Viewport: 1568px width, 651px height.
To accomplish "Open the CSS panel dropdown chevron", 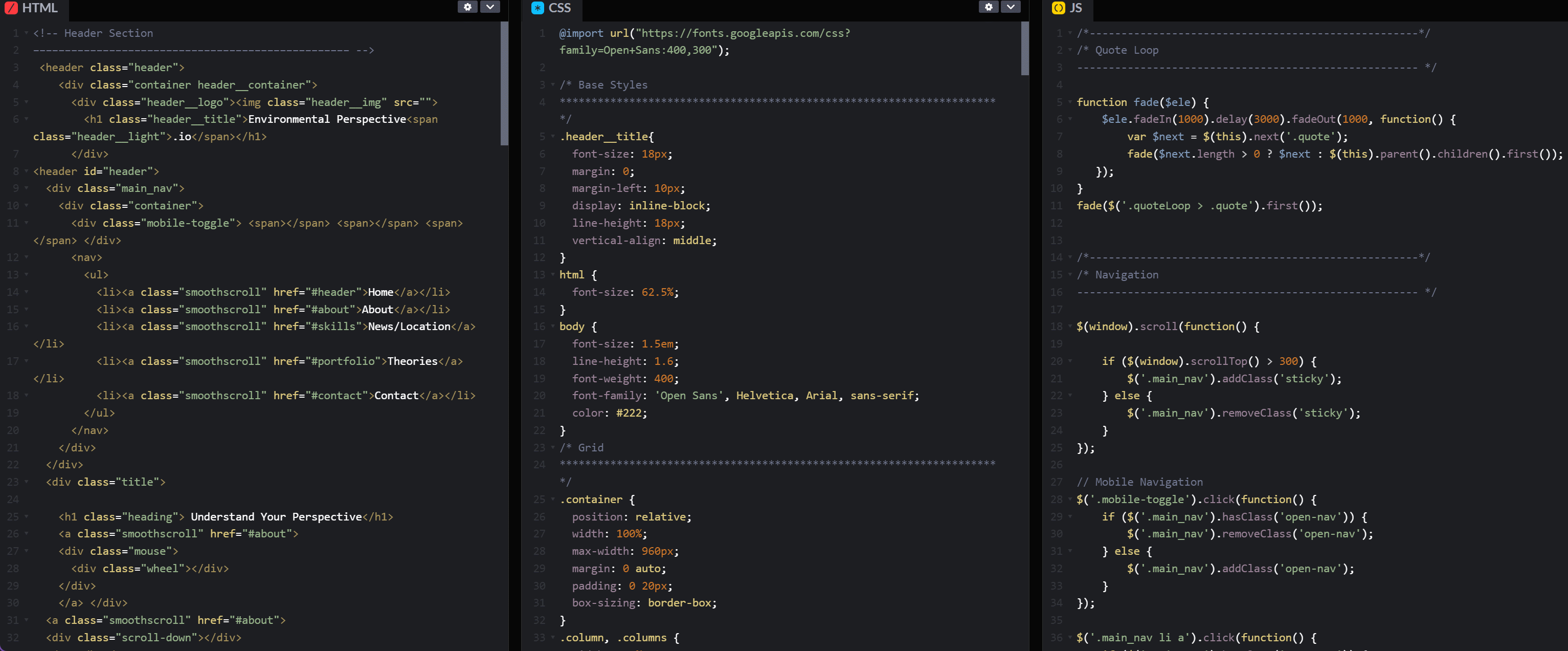I will point(1011,7).
